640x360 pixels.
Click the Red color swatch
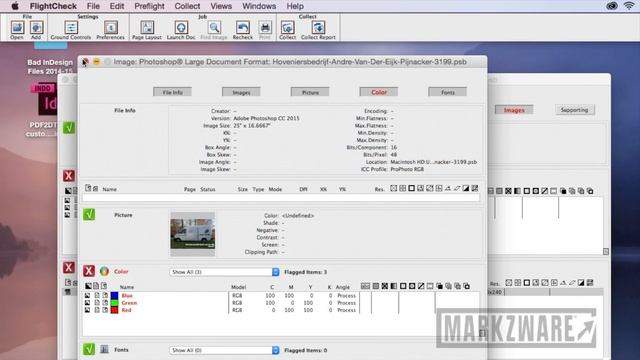coord(115,310)
